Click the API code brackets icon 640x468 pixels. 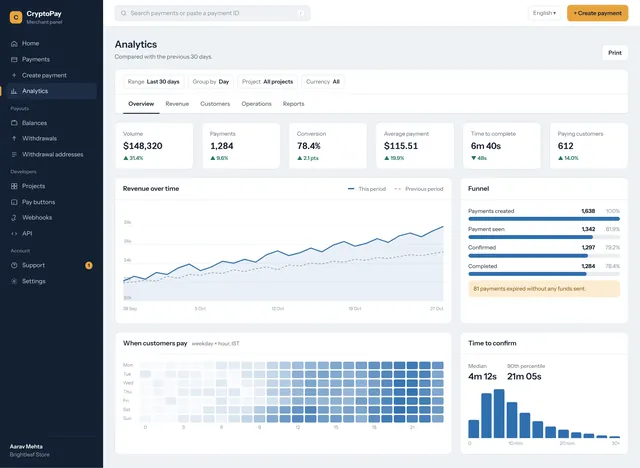(x=14, y=233)
